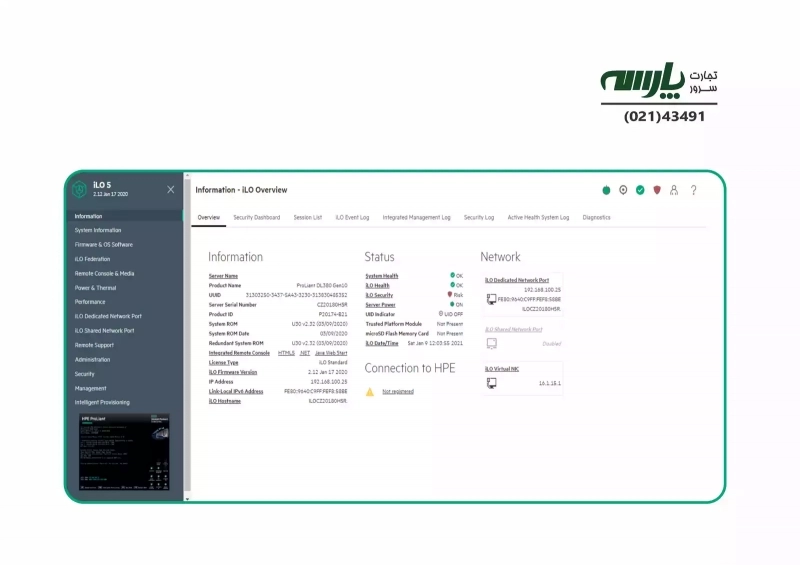800x565 pixels.
Task: Open the iLO Event Log tab
Action: pos(352,217)
